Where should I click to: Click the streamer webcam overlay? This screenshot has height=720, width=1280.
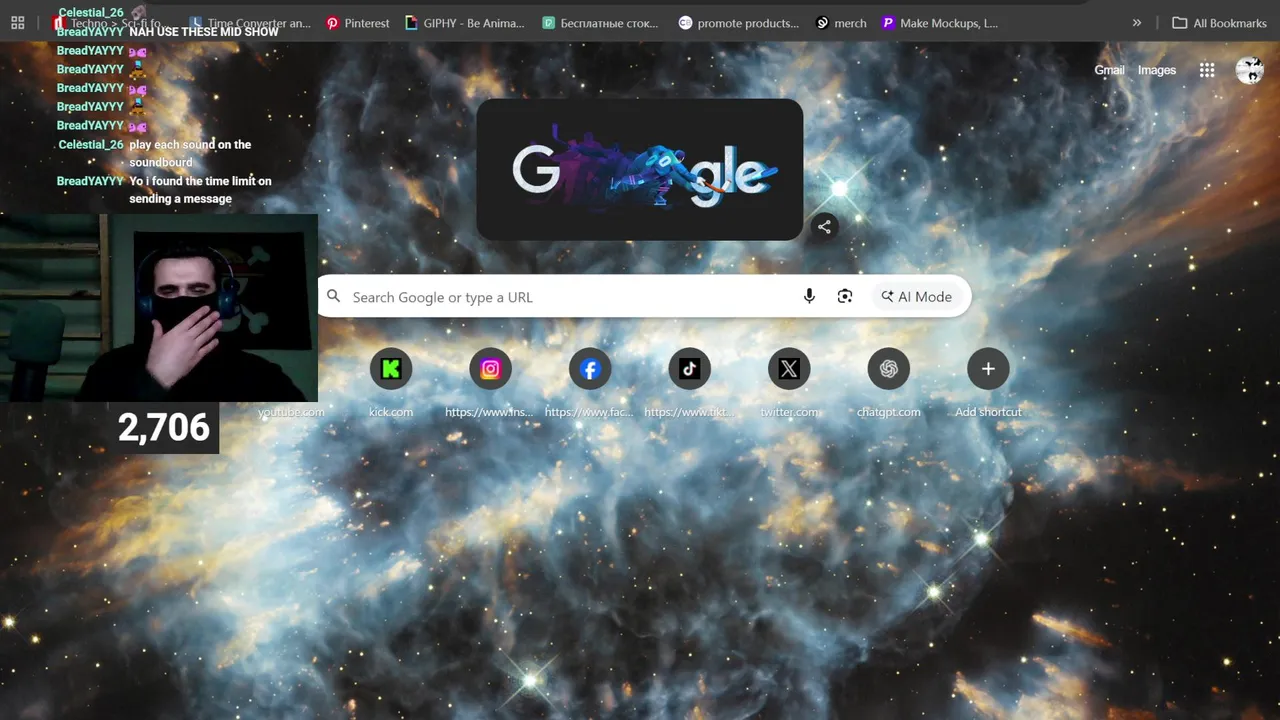159,308
